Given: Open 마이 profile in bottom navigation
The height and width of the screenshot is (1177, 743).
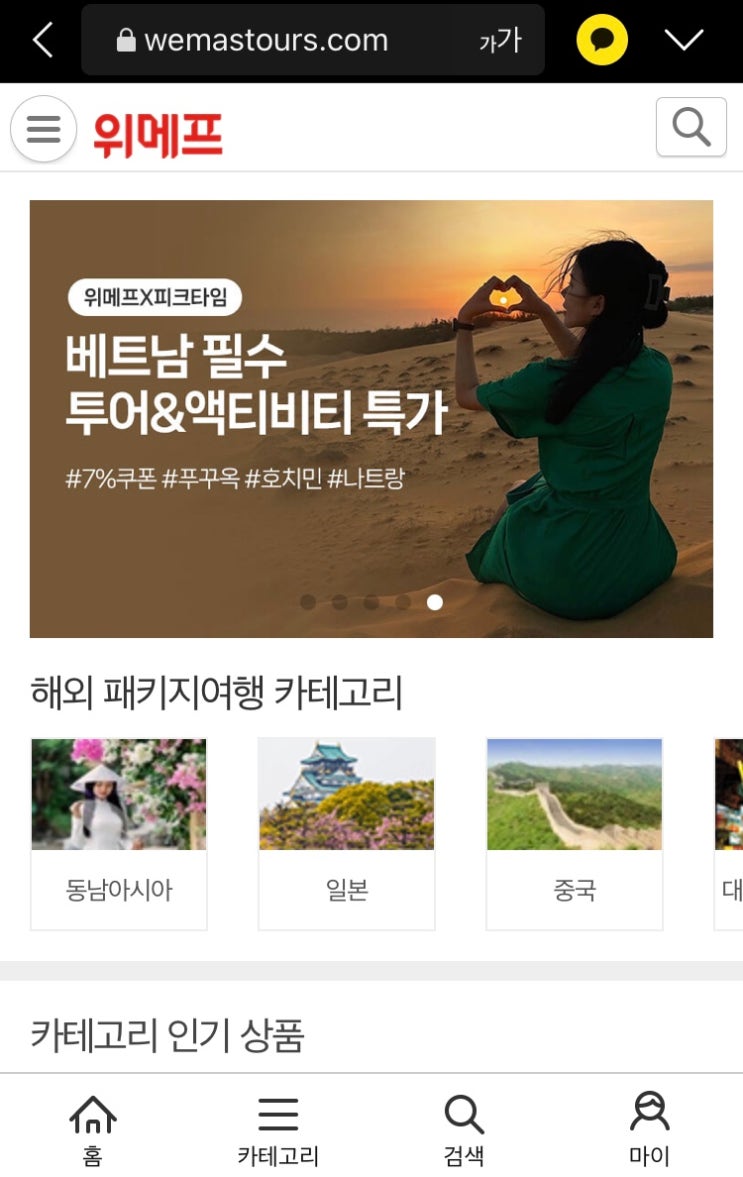Looking at the screenshot, I should [649, 1129].
